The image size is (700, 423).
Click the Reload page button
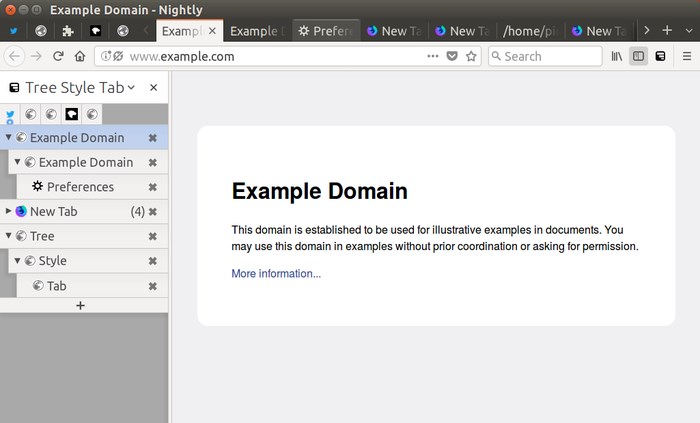59,56
